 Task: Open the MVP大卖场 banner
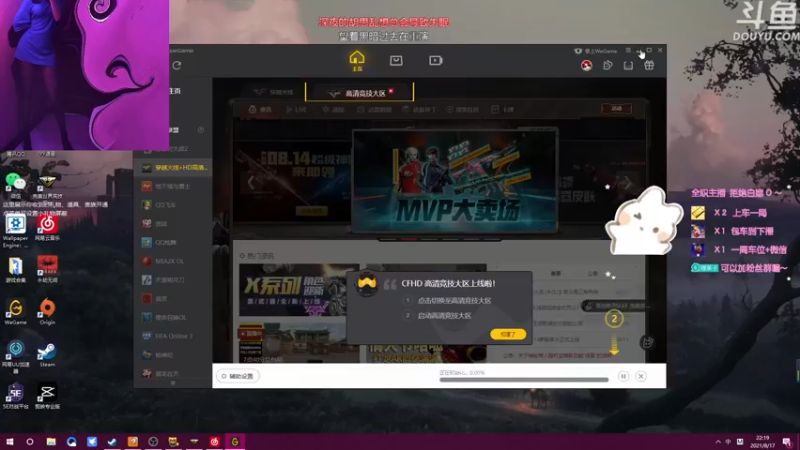455,181
